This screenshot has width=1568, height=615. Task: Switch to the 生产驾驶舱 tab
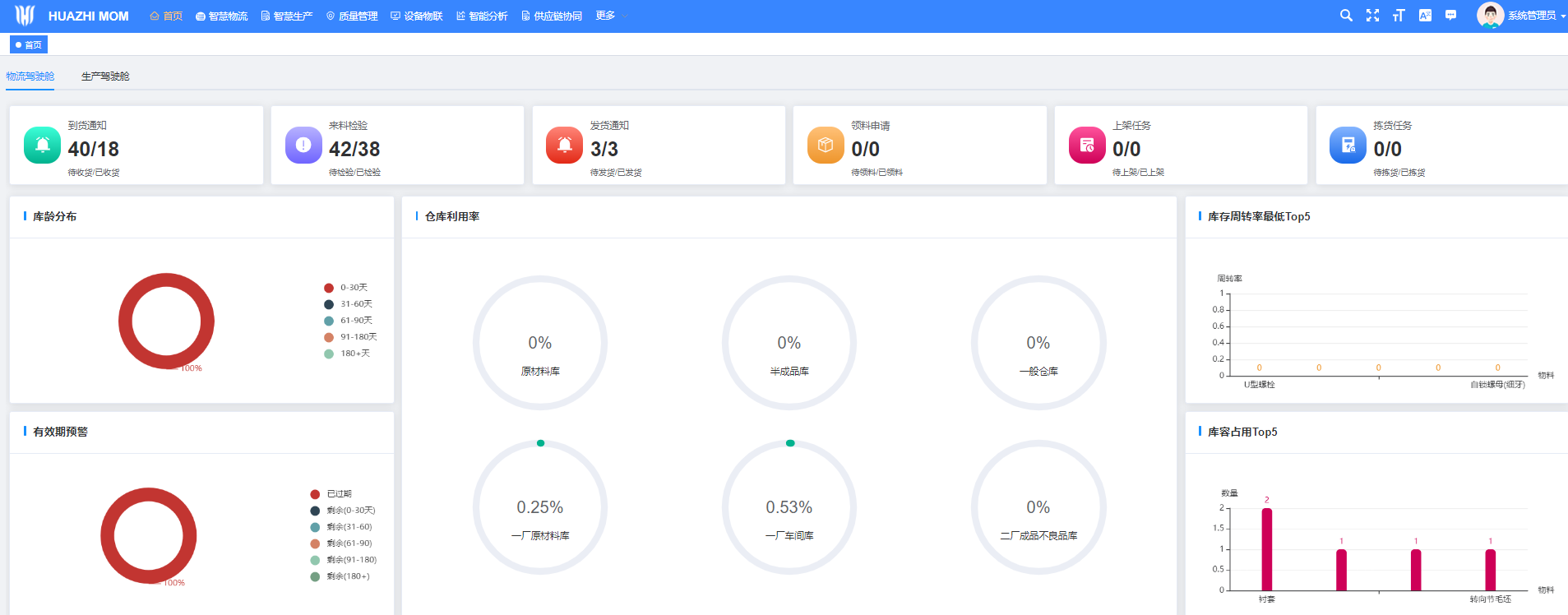[105, 76]
